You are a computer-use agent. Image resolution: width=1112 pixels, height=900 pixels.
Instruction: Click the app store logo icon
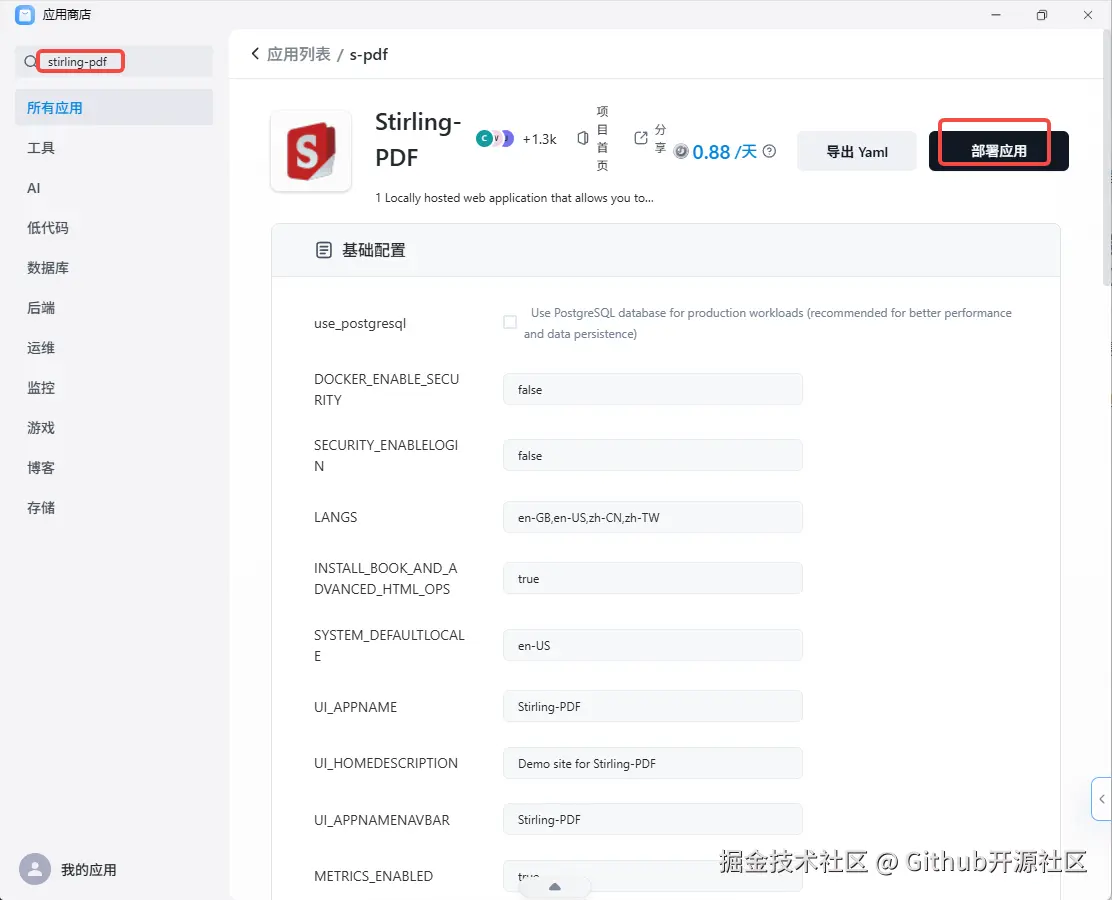[x=25, y=15]
